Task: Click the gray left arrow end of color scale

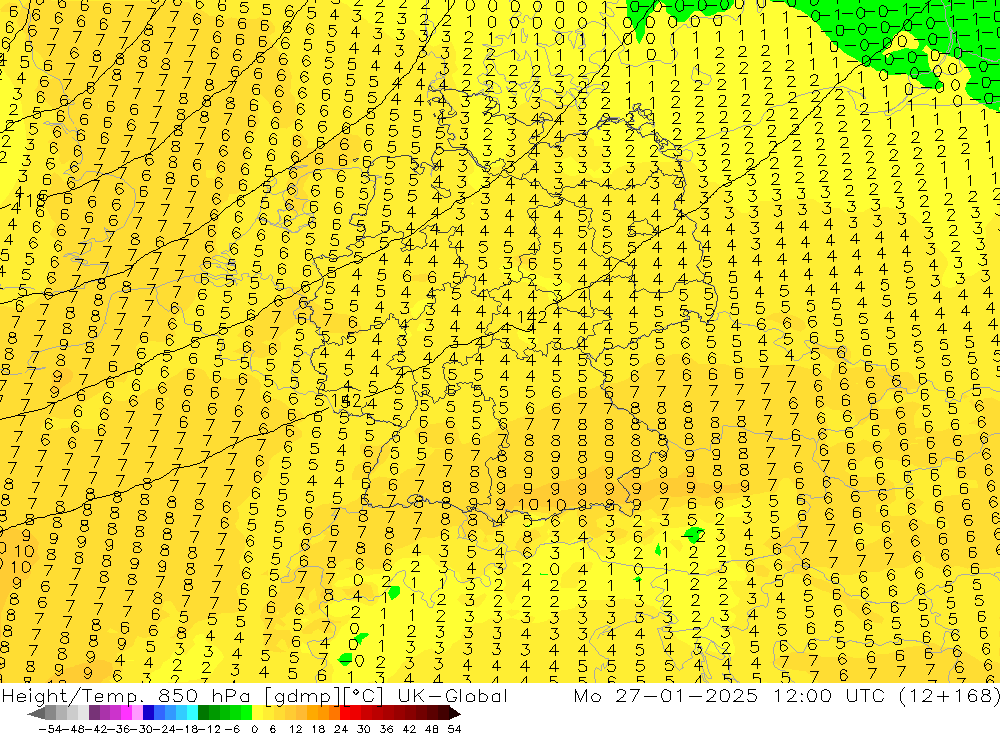Action: [36, 713]
